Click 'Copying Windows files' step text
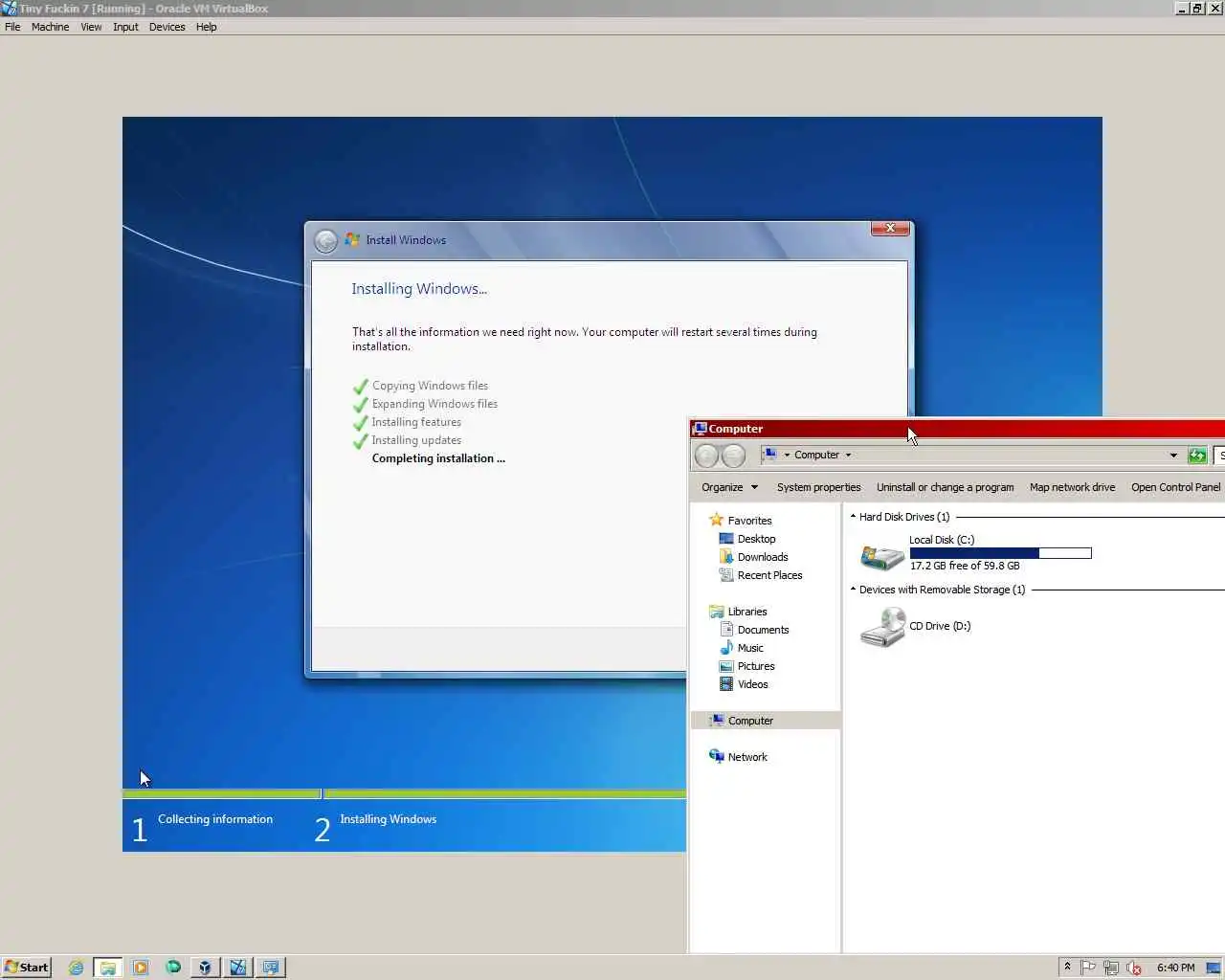1225x980 pixels. pos(430,386)
